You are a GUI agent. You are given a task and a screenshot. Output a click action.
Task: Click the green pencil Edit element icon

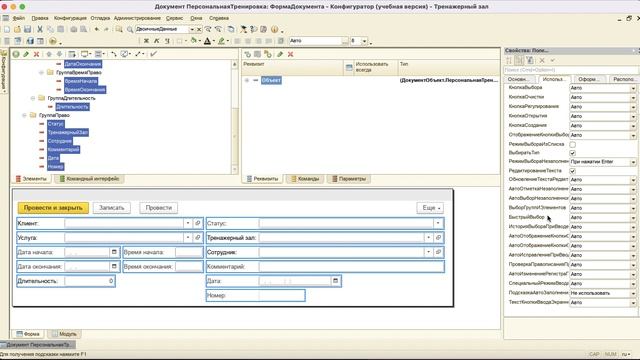click(x=26, y=54)
